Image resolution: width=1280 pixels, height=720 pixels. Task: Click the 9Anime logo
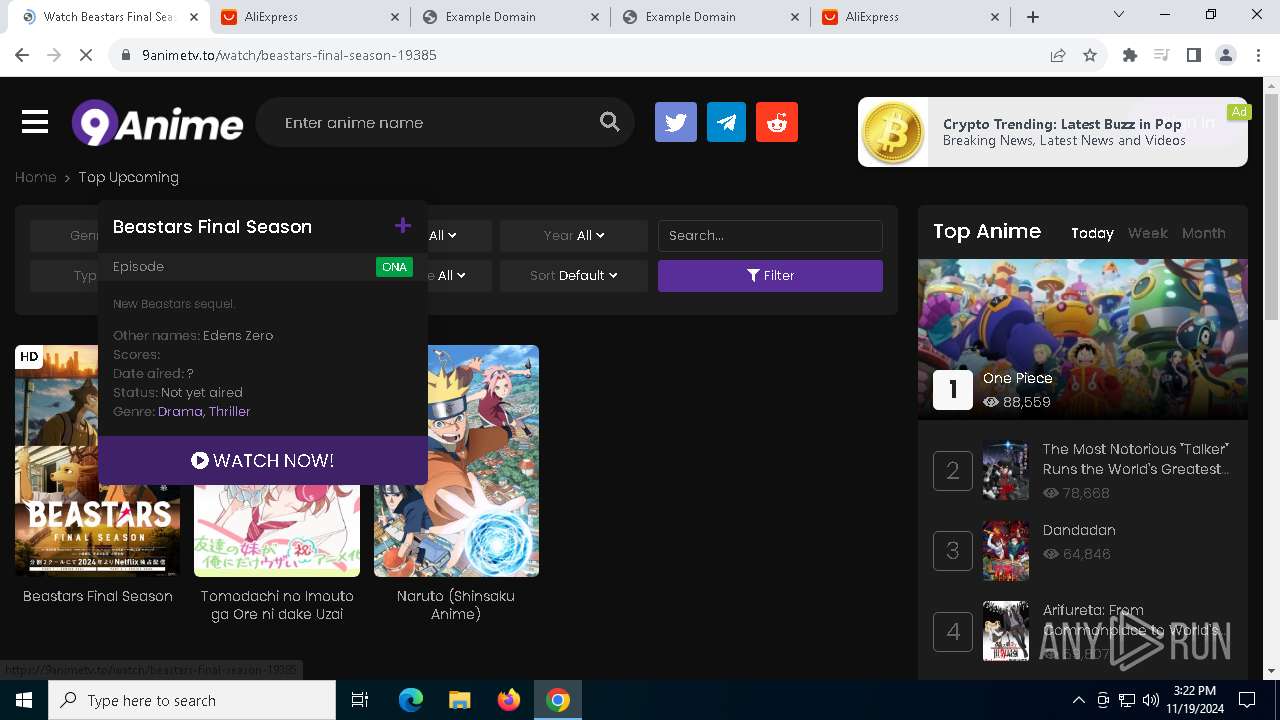coord(157,123)
